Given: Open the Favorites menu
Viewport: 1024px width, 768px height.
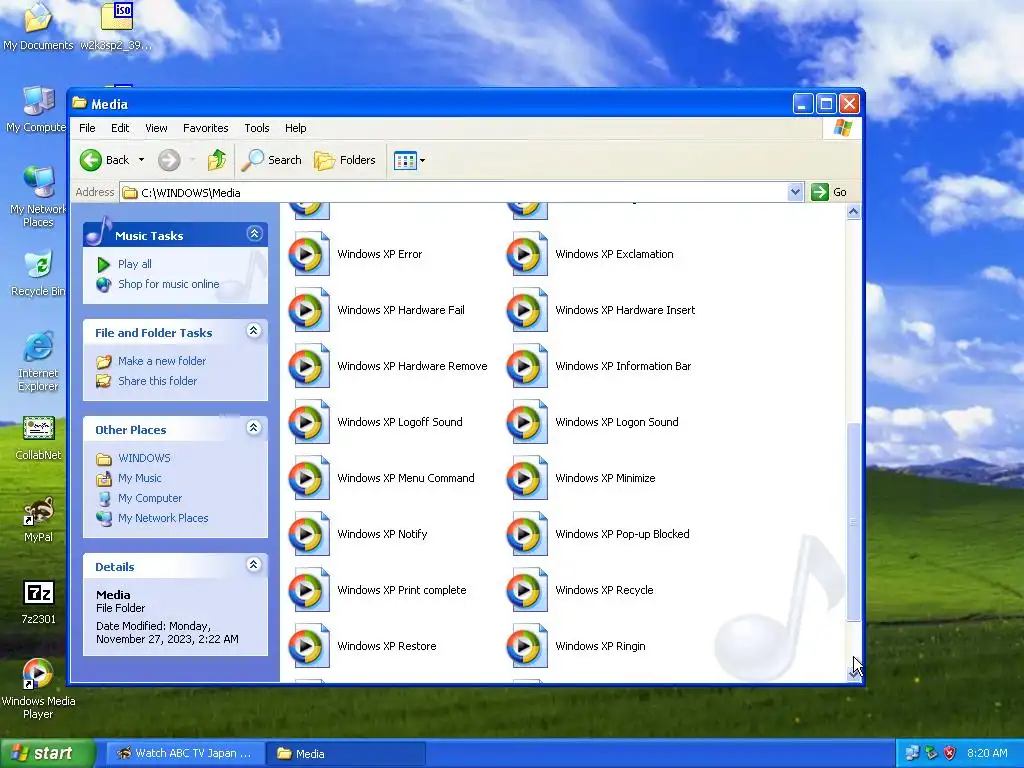Looking at the screenshot, I should click(206, 128).
